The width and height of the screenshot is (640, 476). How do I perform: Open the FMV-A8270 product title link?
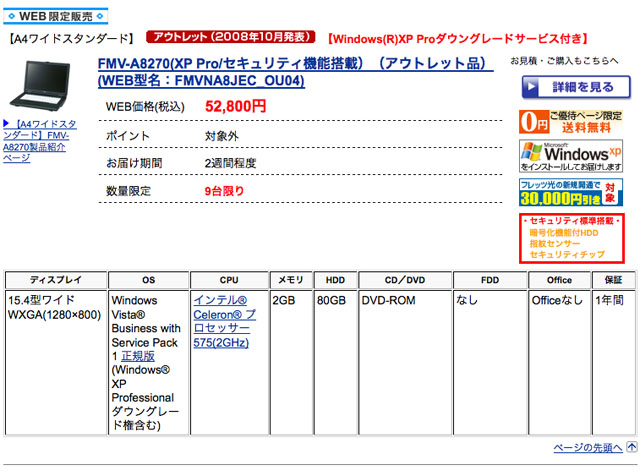(296, 72)
